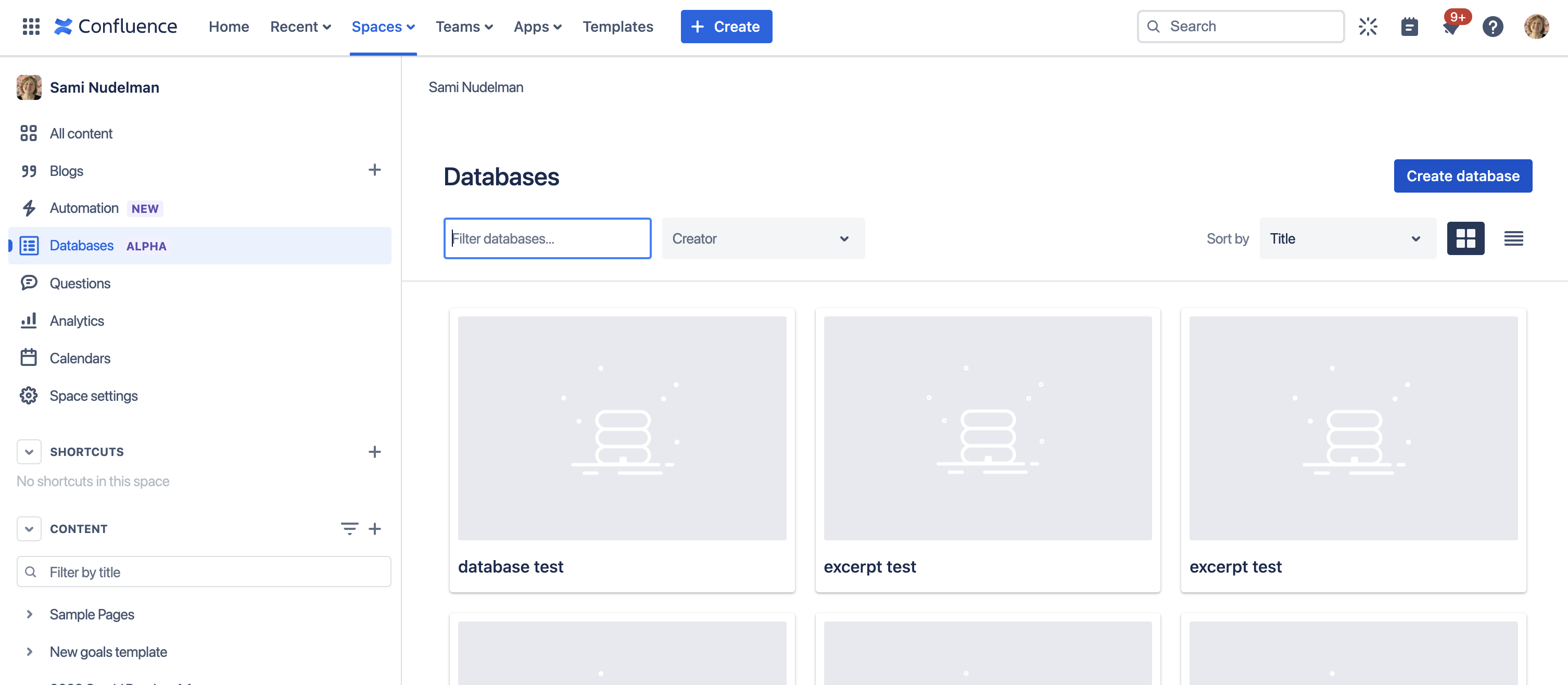The width and height of the screenshot is (1568, 685).
Task: Click the Teams menu item
Action: tap(464, 26)
